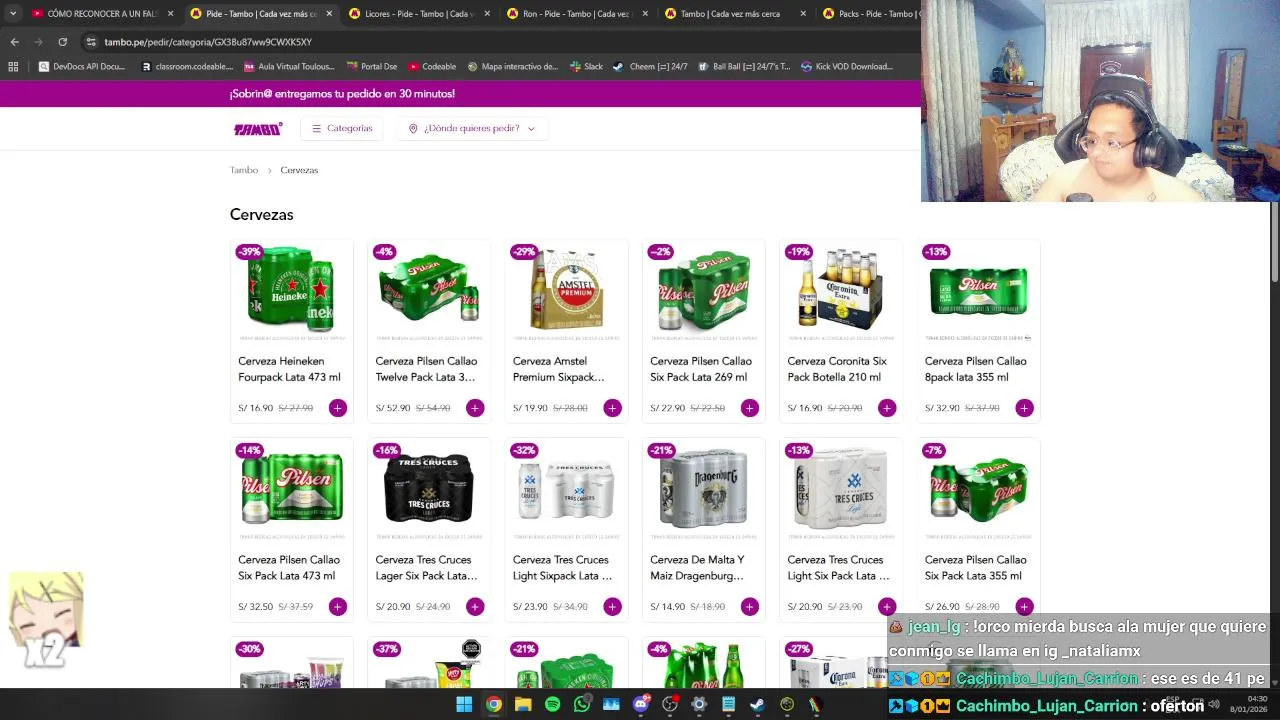Open Discord from the taskbar
The height and width of the screenshot is (720, 1280).
641,704
